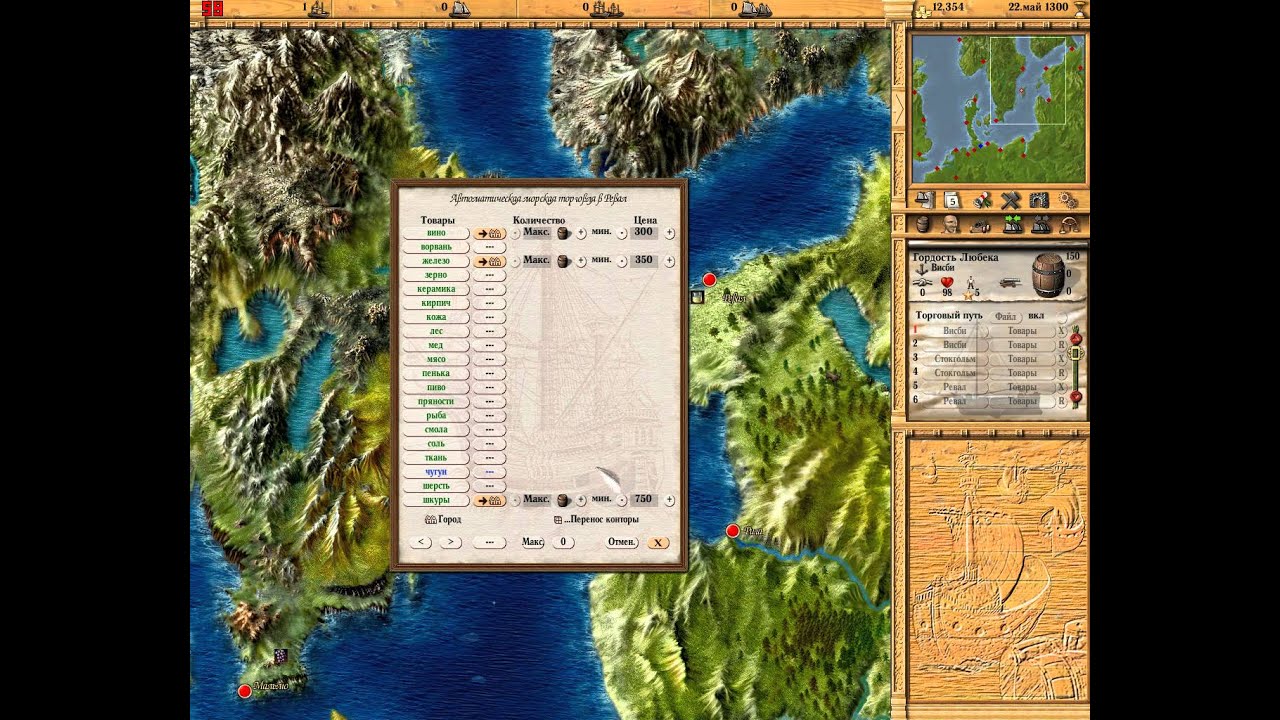
Task: Toggle the trade action for керамика
Action: tap(489, 289)
